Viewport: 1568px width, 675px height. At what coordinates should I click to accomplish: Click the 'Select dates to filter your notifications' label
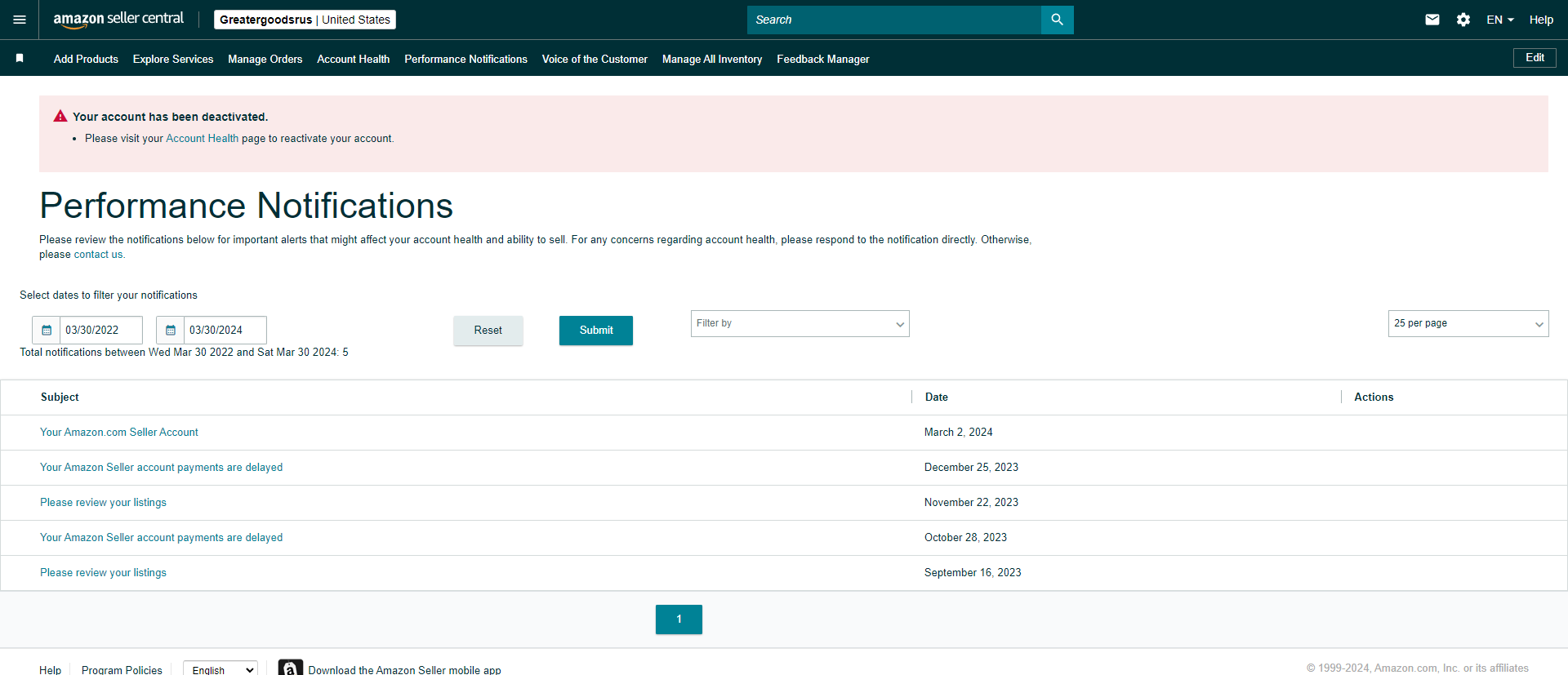tap(109, 295)
